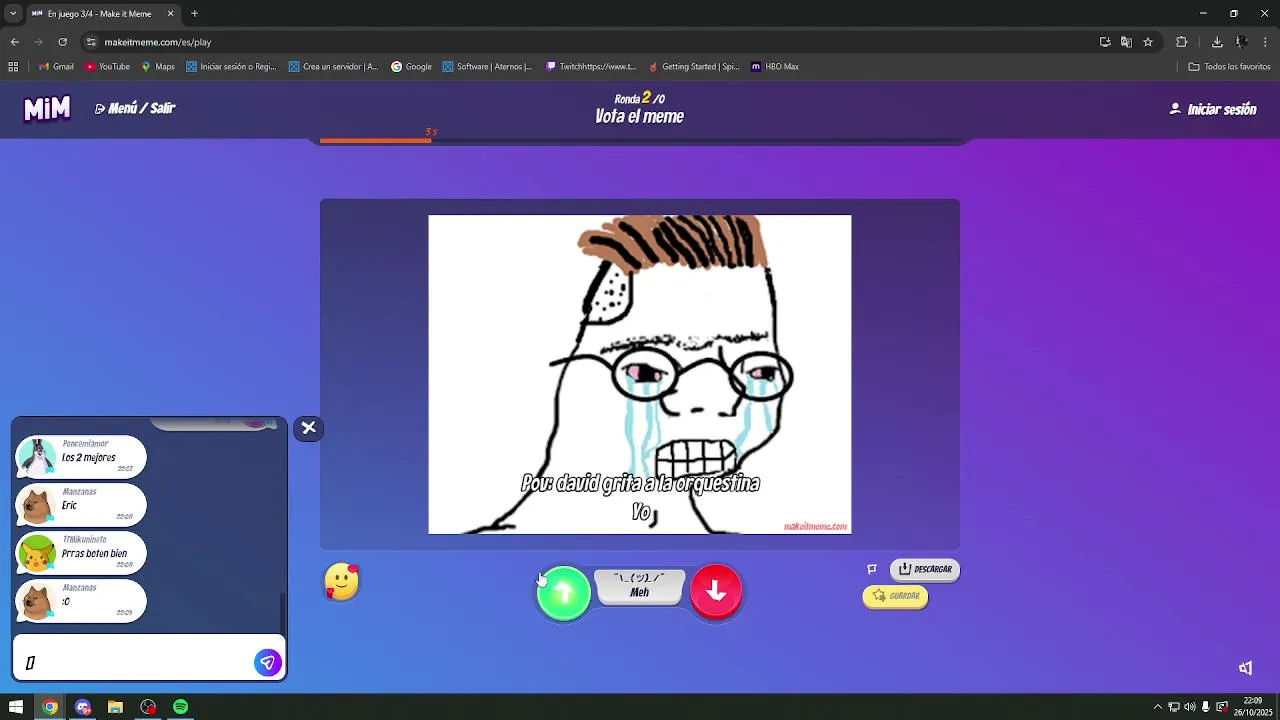Close the 'En juego 3/4' tab
The width and height of the screenshot is (1280, 720).
coord(170,14)
